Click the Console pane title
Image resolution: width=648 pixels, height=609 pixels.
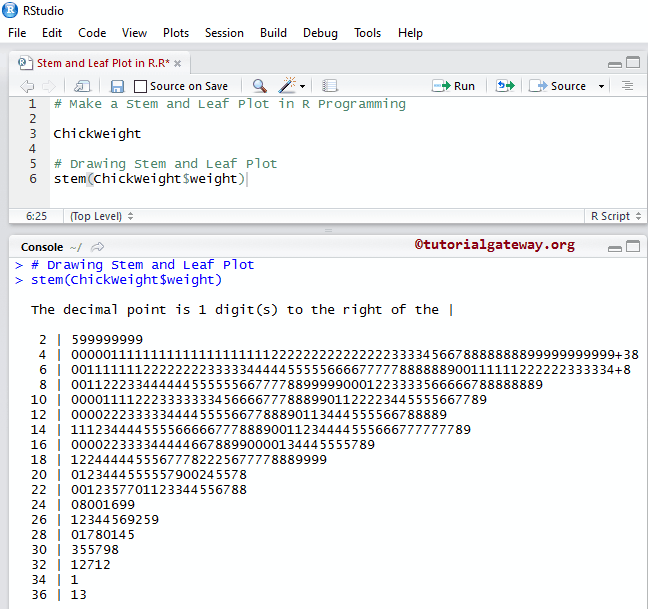(x=42, y=247)
